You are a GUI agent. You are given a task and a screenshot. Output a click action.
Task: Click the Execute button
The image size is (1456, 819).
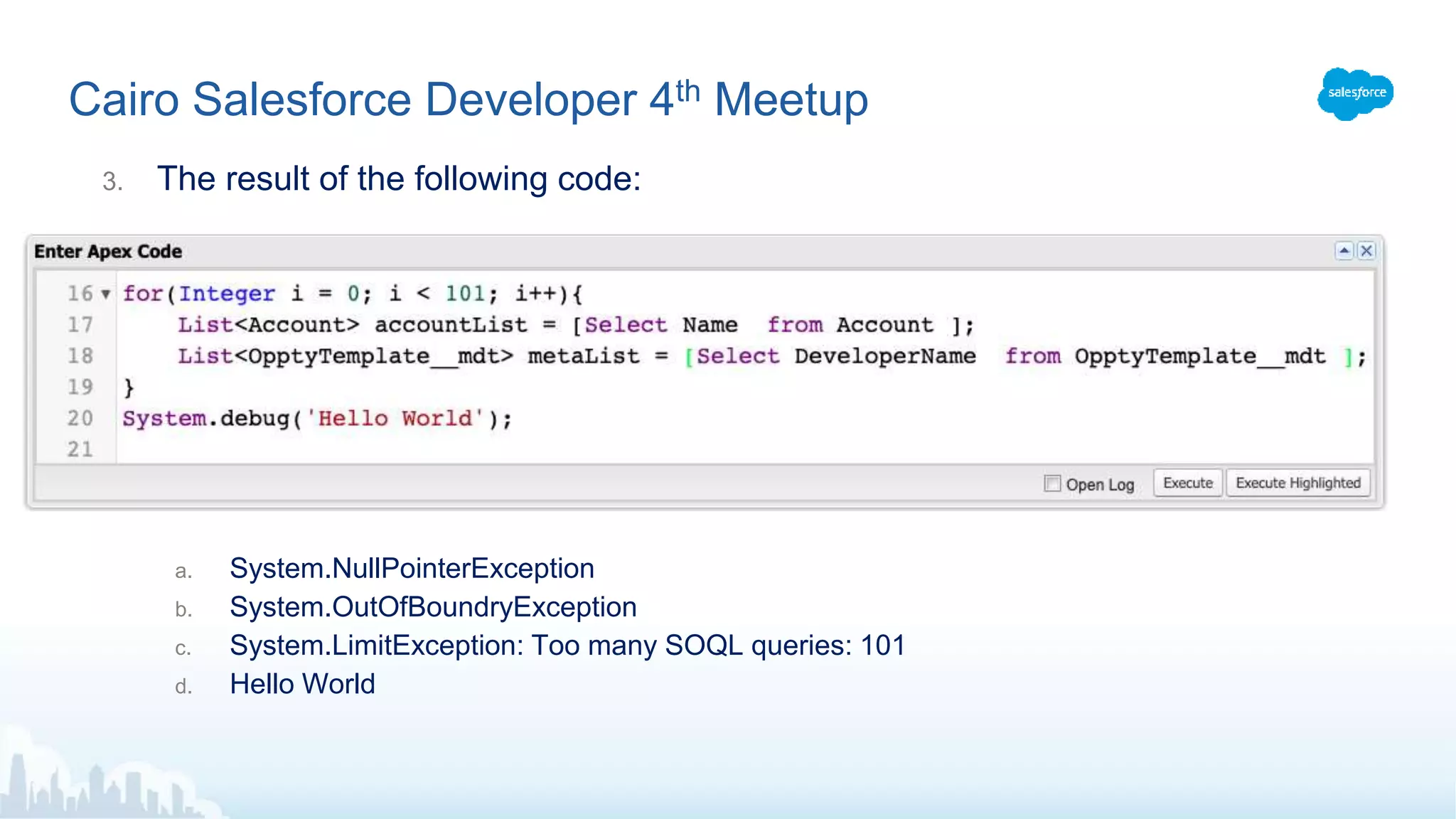pos(1187,483)
